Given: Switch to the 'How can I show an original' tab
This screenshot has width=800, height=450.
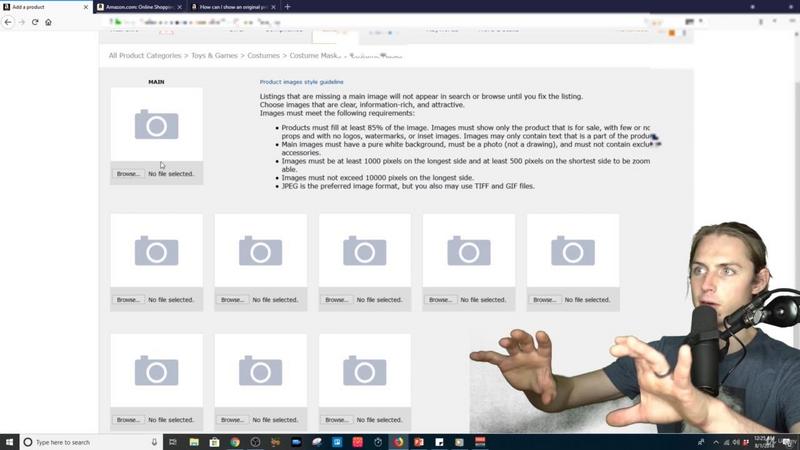Looking at the screenshot, I should point(234,7).
